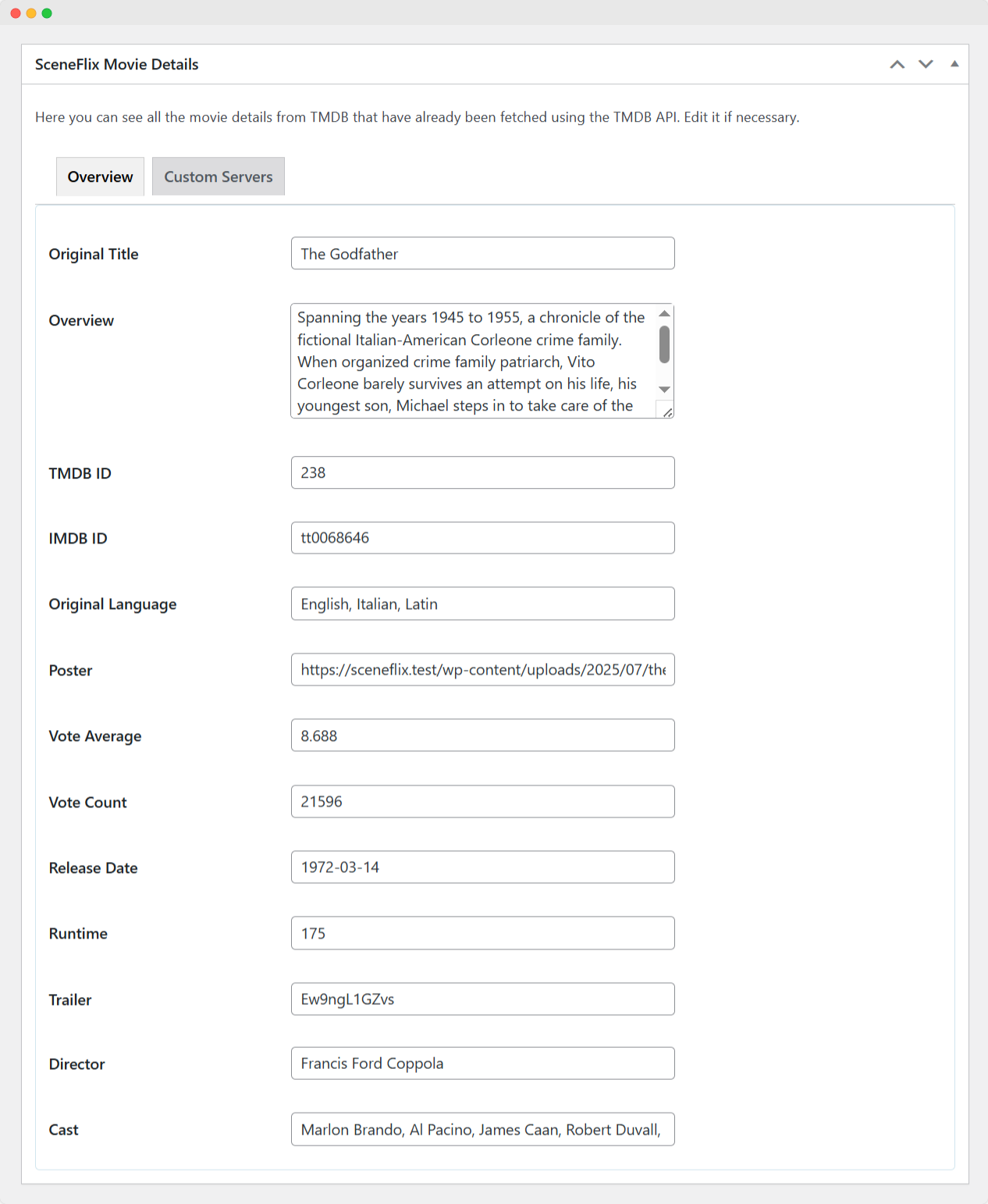Screen dimensions: 988x1204
Task: Click the Trailer label
Action: click(70, 1000)
